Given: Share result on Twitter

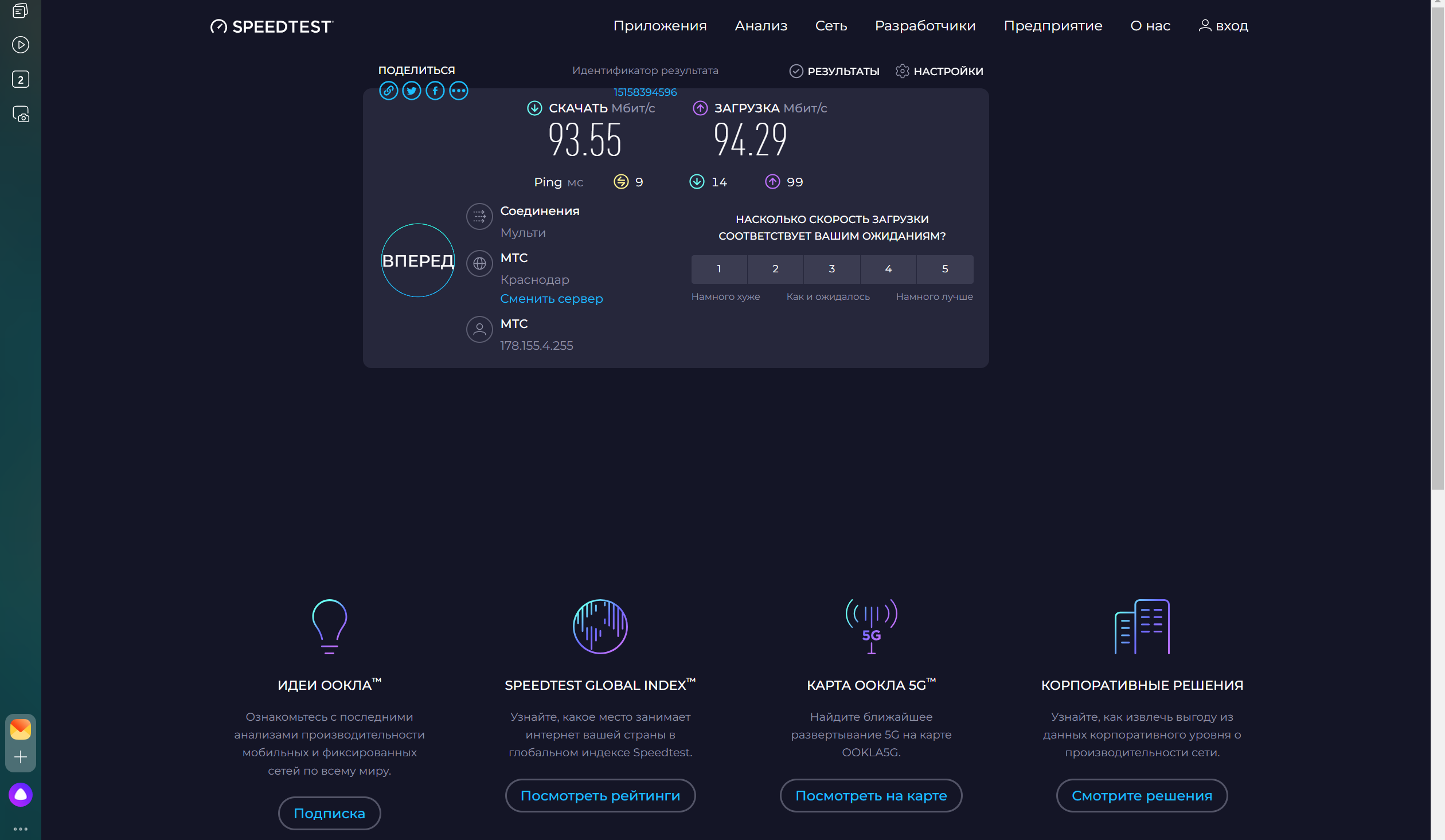Looking at the screenshot, I should click(412, 91).
